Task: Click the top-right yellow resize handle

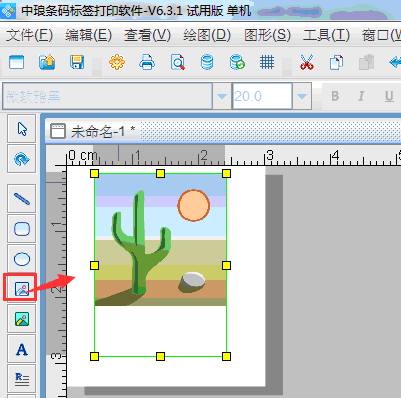Action: point(226,173)
